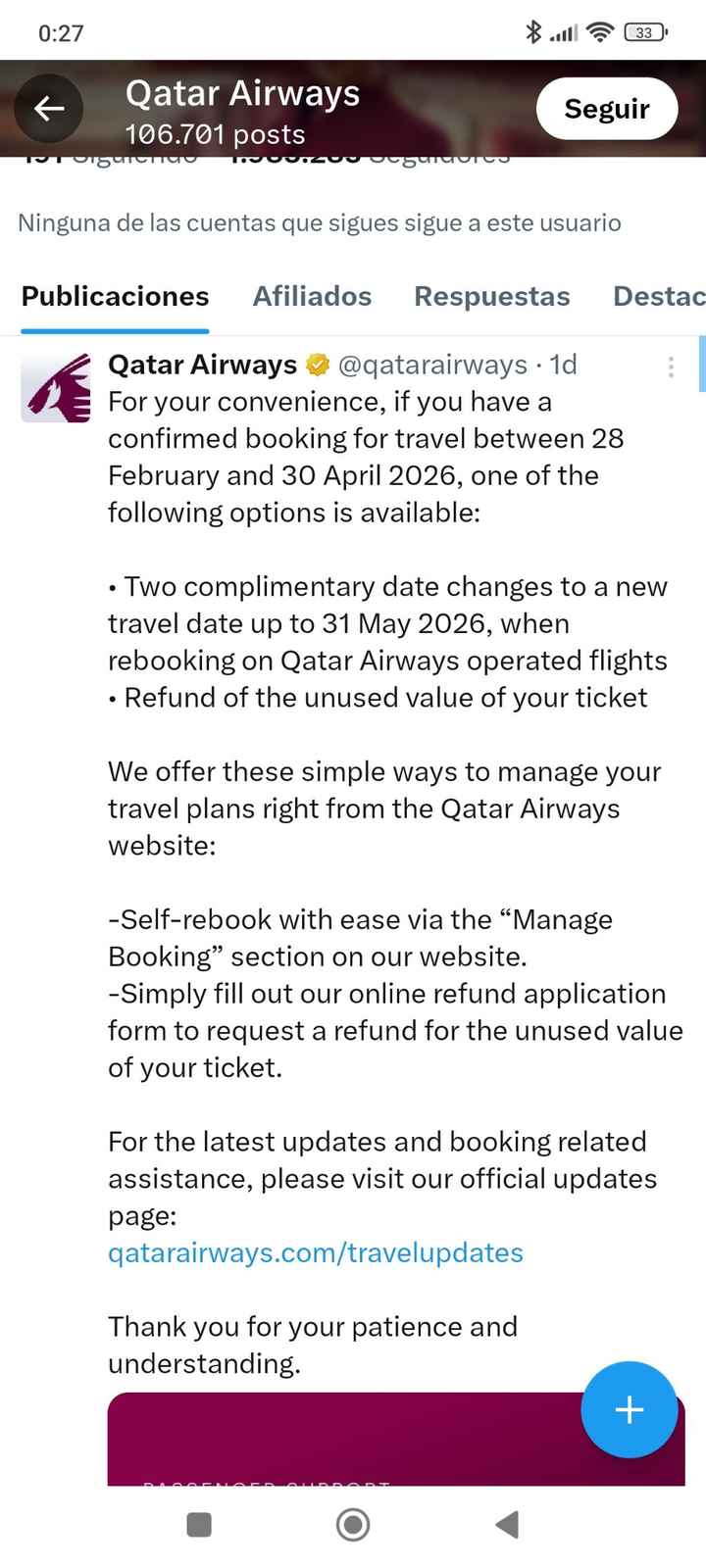Open the partially visible Destacados tab
This screenshot has width=706, height=1568.
659,296
